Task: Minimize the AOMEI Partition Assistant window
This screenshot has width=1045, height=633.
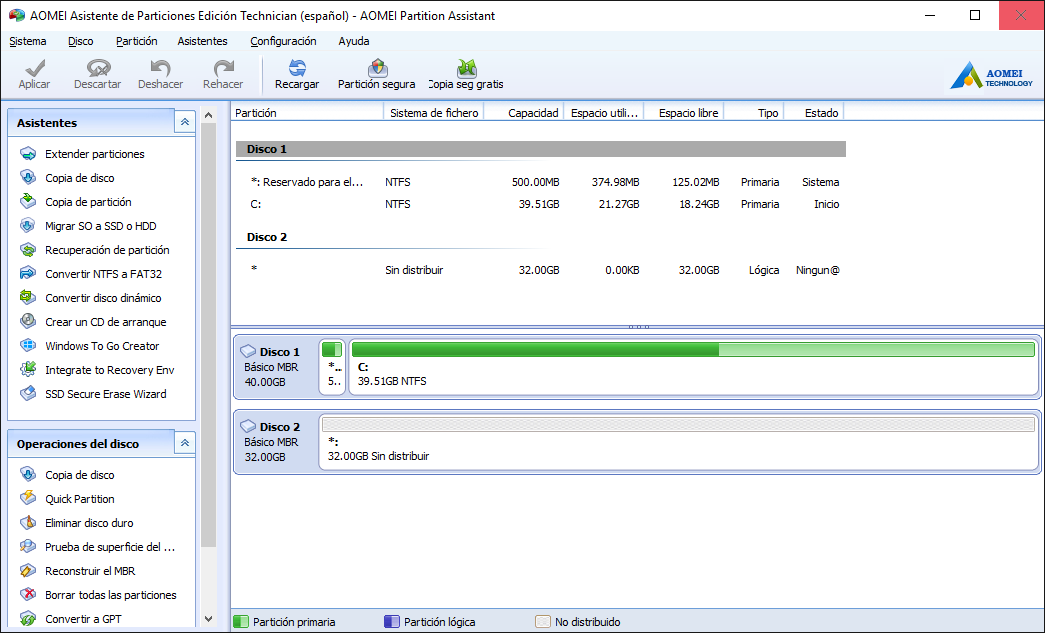Action: 931,15
